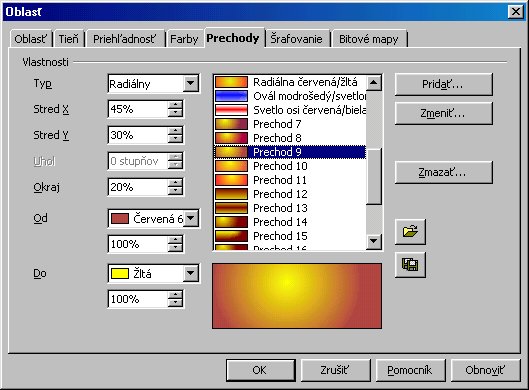Click the load gradient table folder icon
The image size is (529, 390).
coord(410,231)
